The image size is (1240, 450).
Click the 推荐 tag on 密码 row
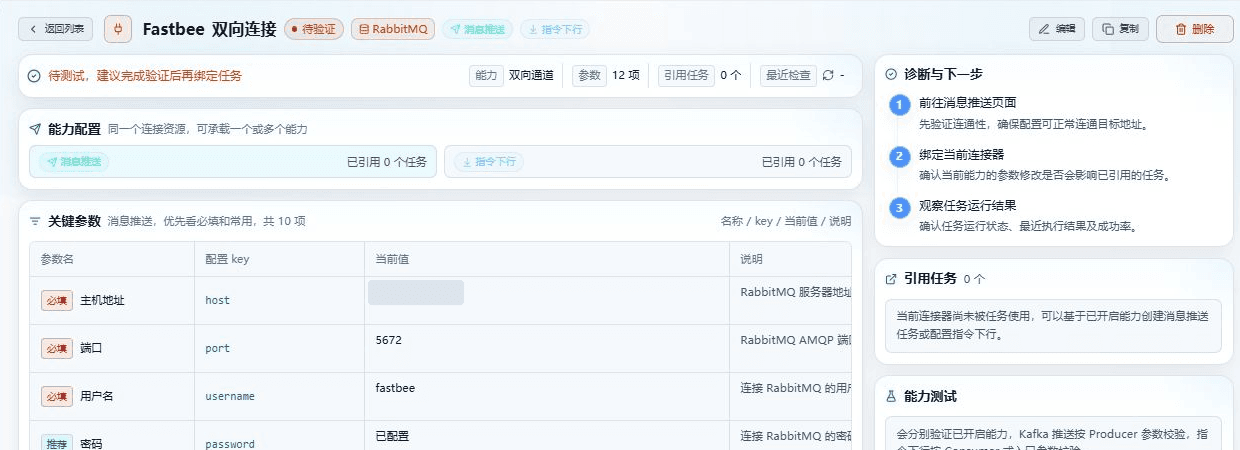click(x=57, y=442)
